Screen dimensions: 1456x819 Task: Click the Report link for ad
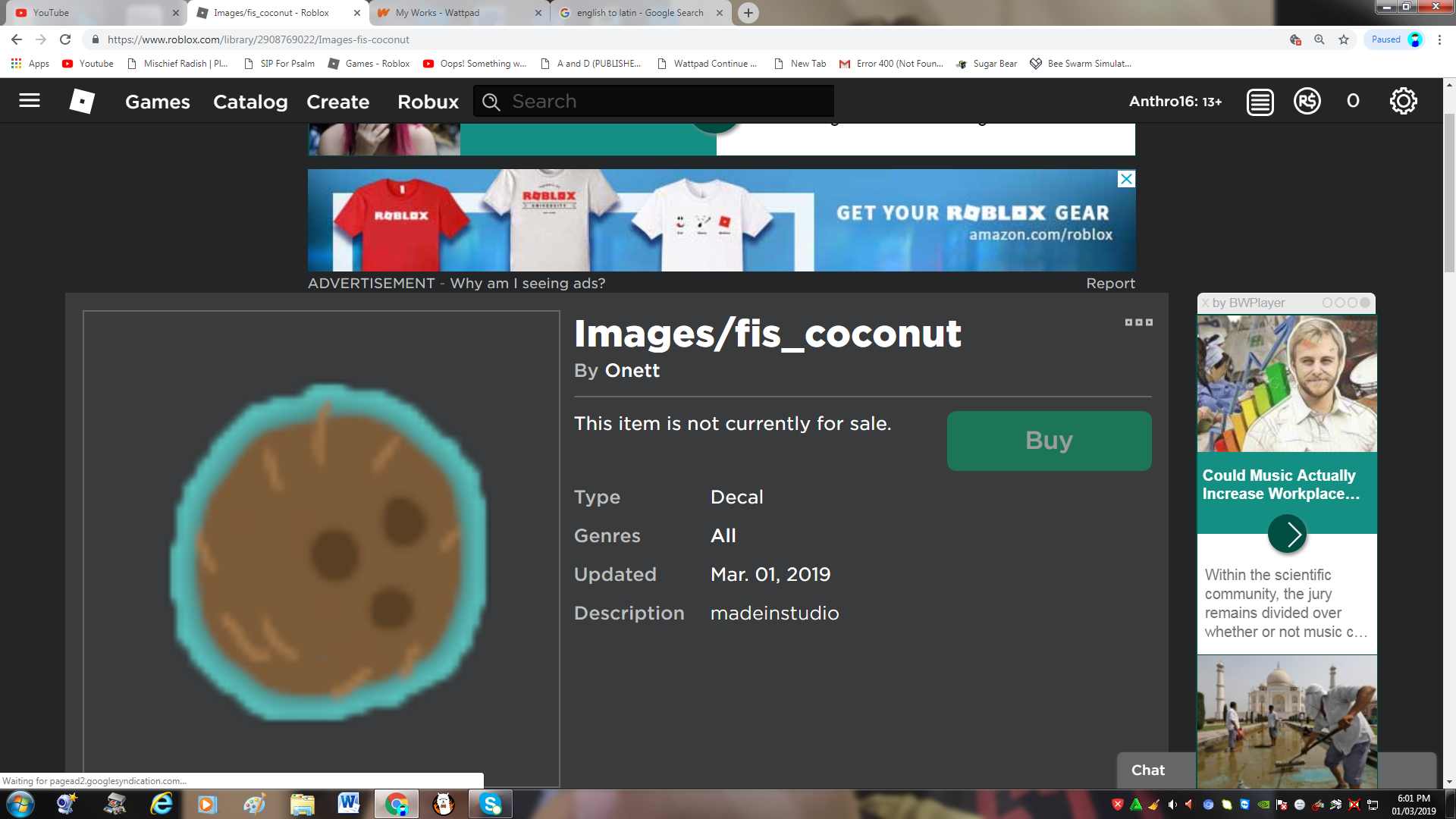click(x=1109, y=283)
